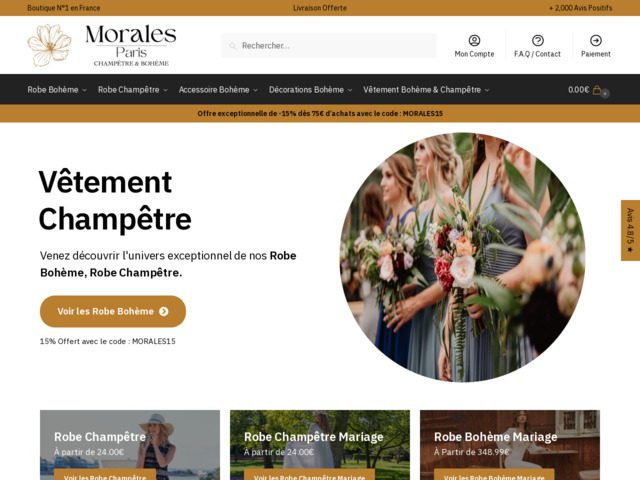Open the F.A.Q / Contact question icon
Screen dimensions: 640x480
(538, 40)
